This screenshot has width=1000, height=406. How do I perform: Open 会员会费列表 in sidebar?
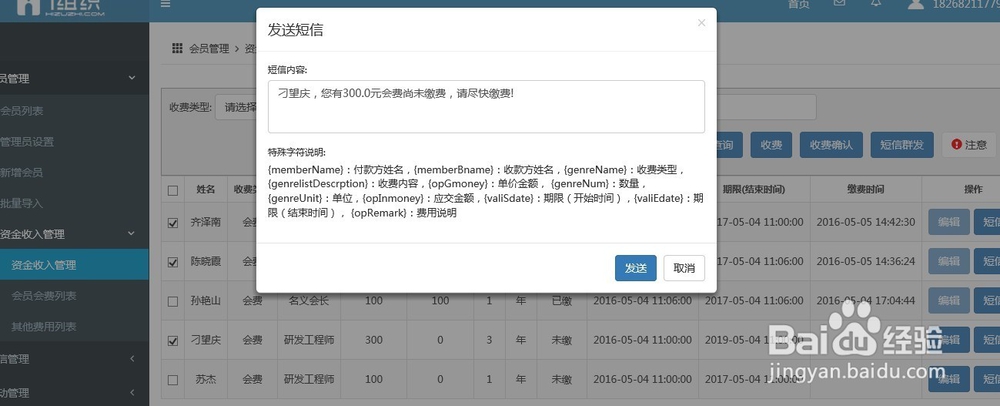44,296
